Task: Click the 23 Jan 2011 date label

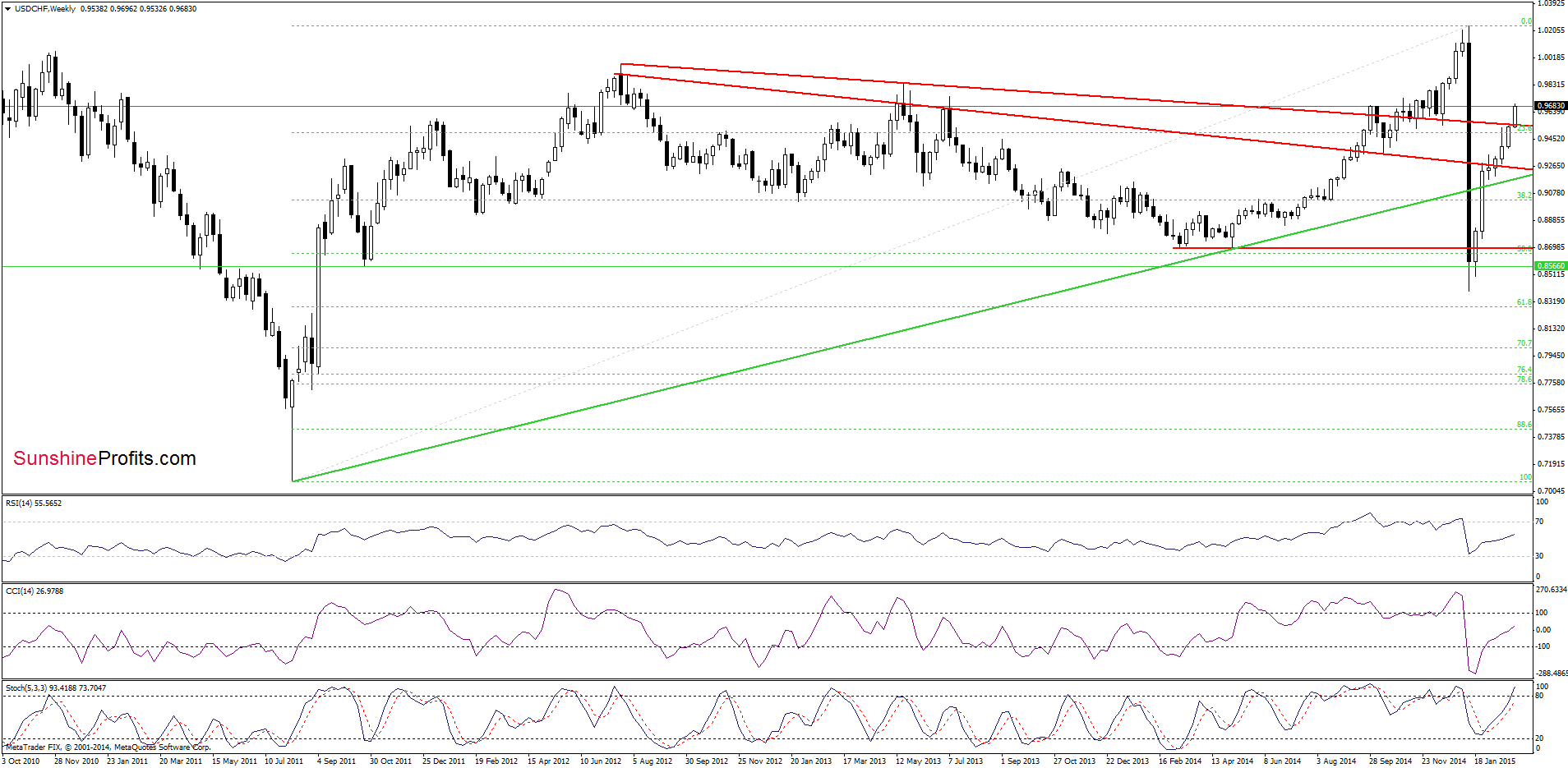Action: click(x=127, y=761)
